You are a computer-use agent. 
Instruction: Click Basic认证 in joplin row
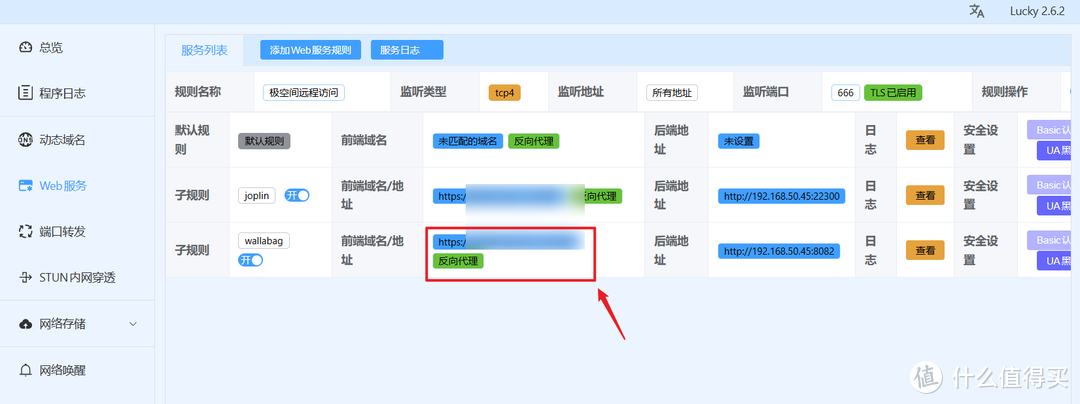click(x=1050, y=185)
